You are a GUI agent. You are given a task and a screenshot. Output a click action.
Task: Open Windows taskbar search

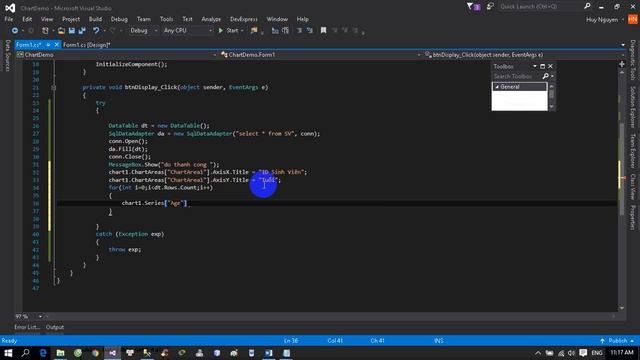pos(25,353)
